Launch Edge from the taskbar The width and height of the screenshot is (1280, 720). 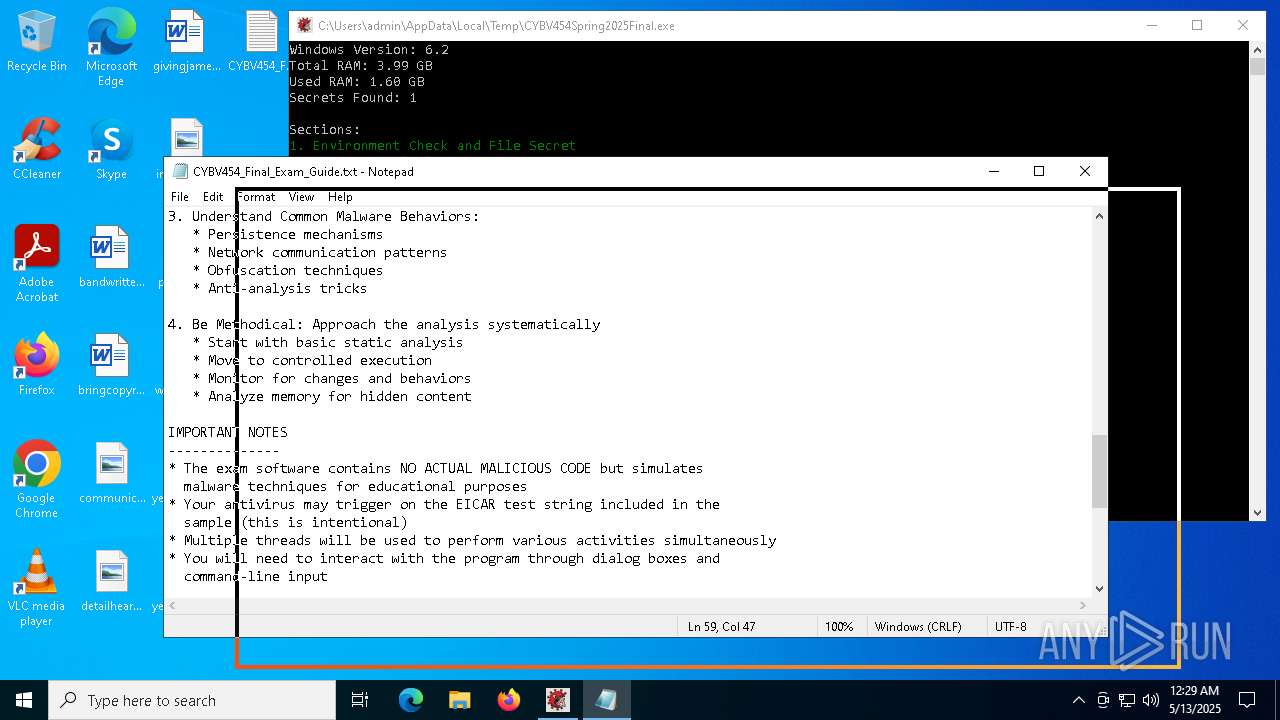point(411,700)
